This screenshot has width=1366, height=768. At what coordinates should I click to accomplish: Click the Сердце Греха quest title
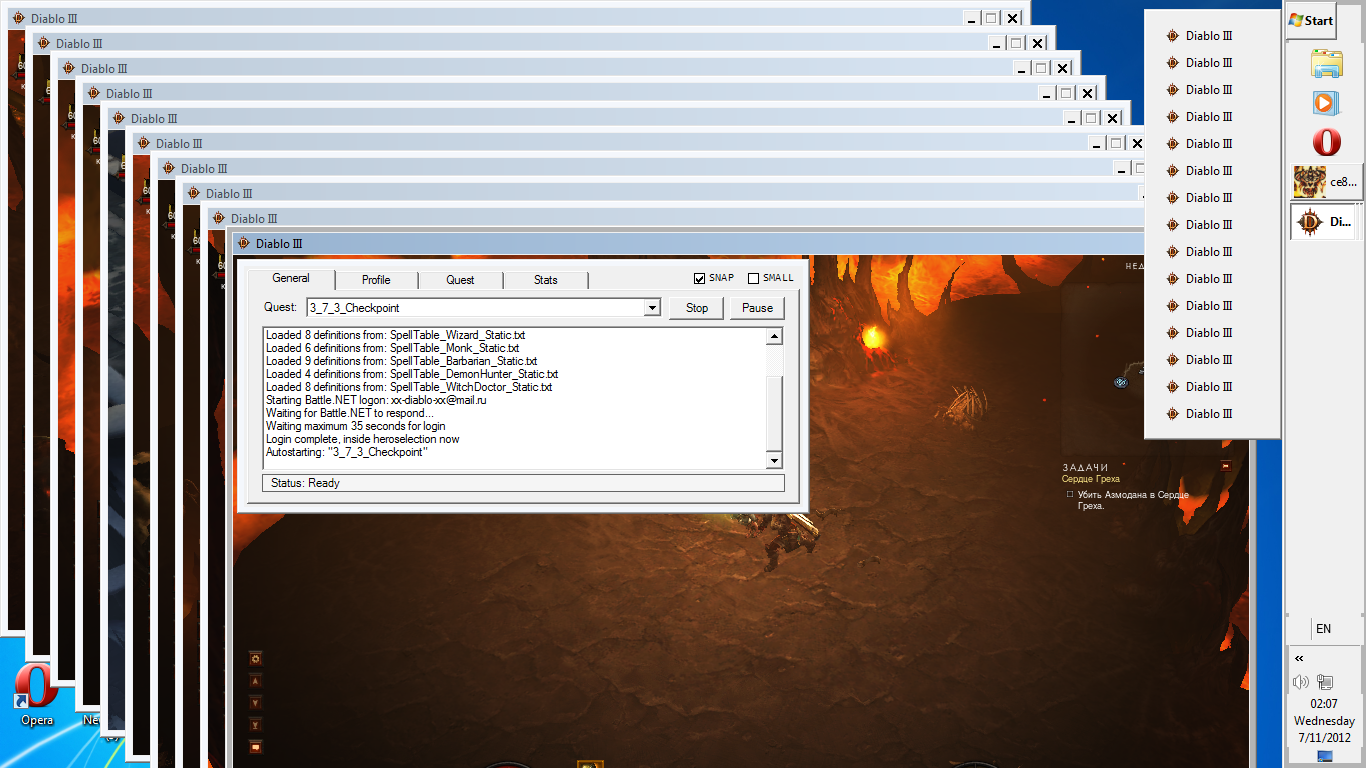1091,479
